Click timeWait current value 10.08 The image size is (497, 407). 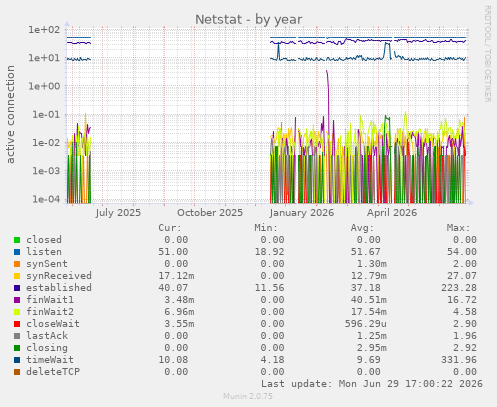[x=173, y=360]
